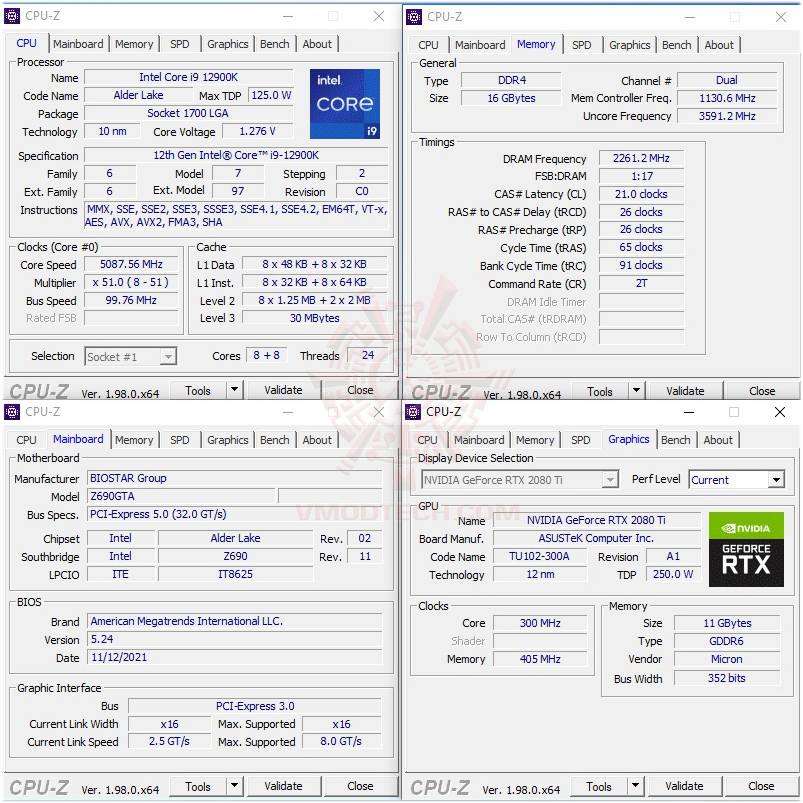This screenshot has width=803, height=803.
Task: Click the CPU-Z app icon in Graphics window titlebar
Action: pyautogui.click(x=413, y=412)
